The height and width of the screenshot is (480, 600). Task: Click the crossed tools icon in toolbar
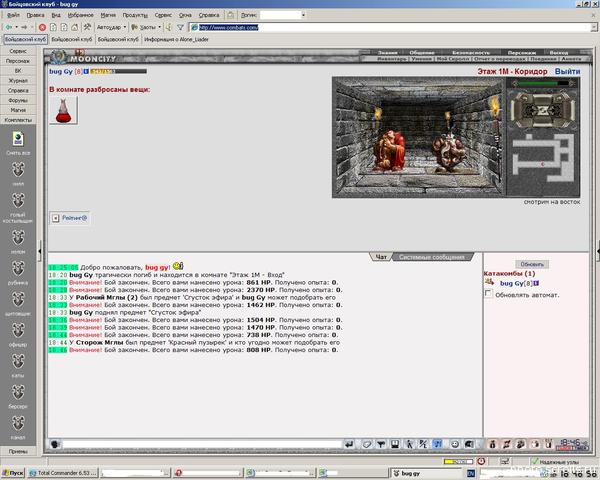point(87,27)
